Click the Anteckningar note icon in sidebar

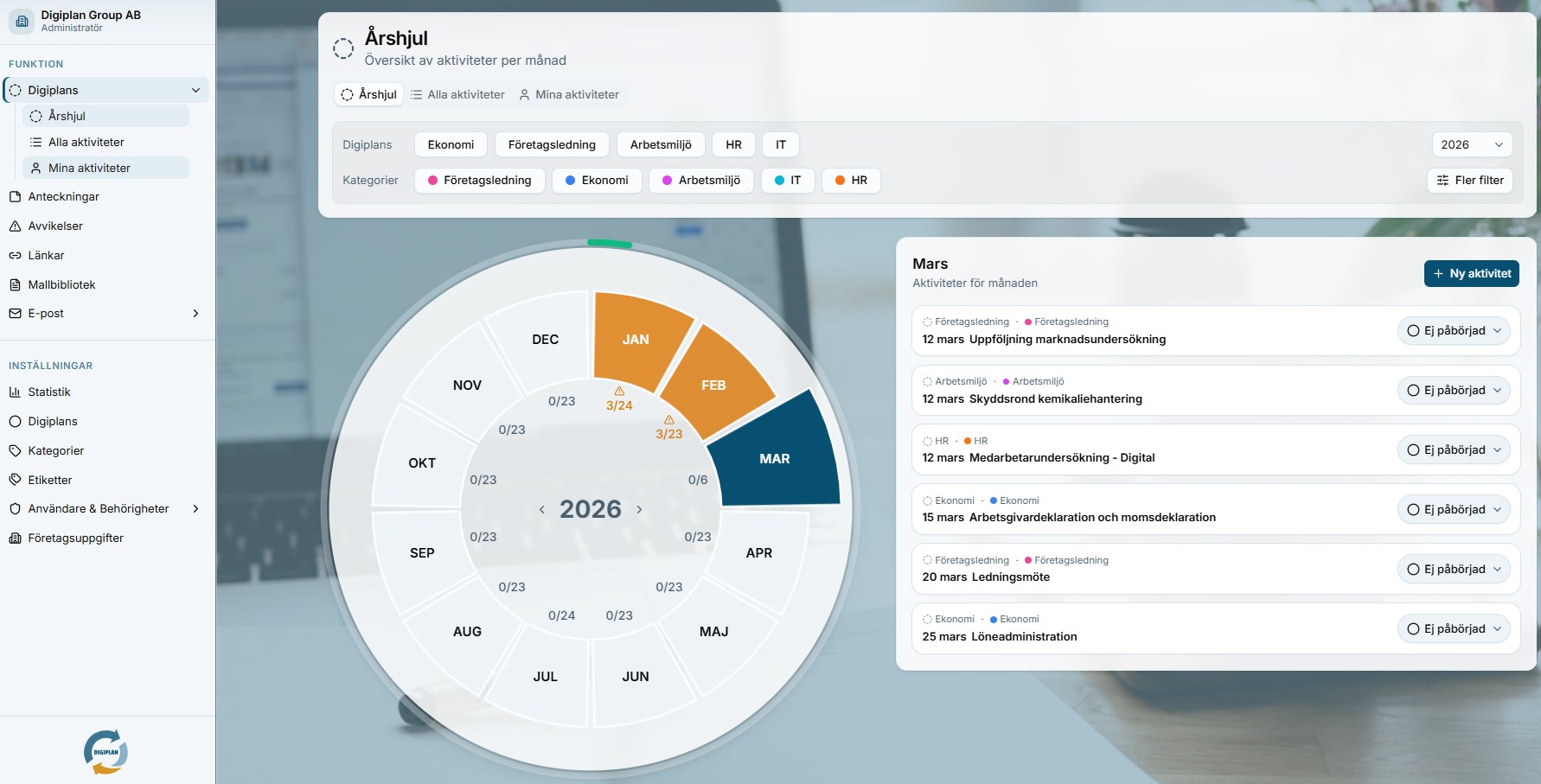coord(15,197)
